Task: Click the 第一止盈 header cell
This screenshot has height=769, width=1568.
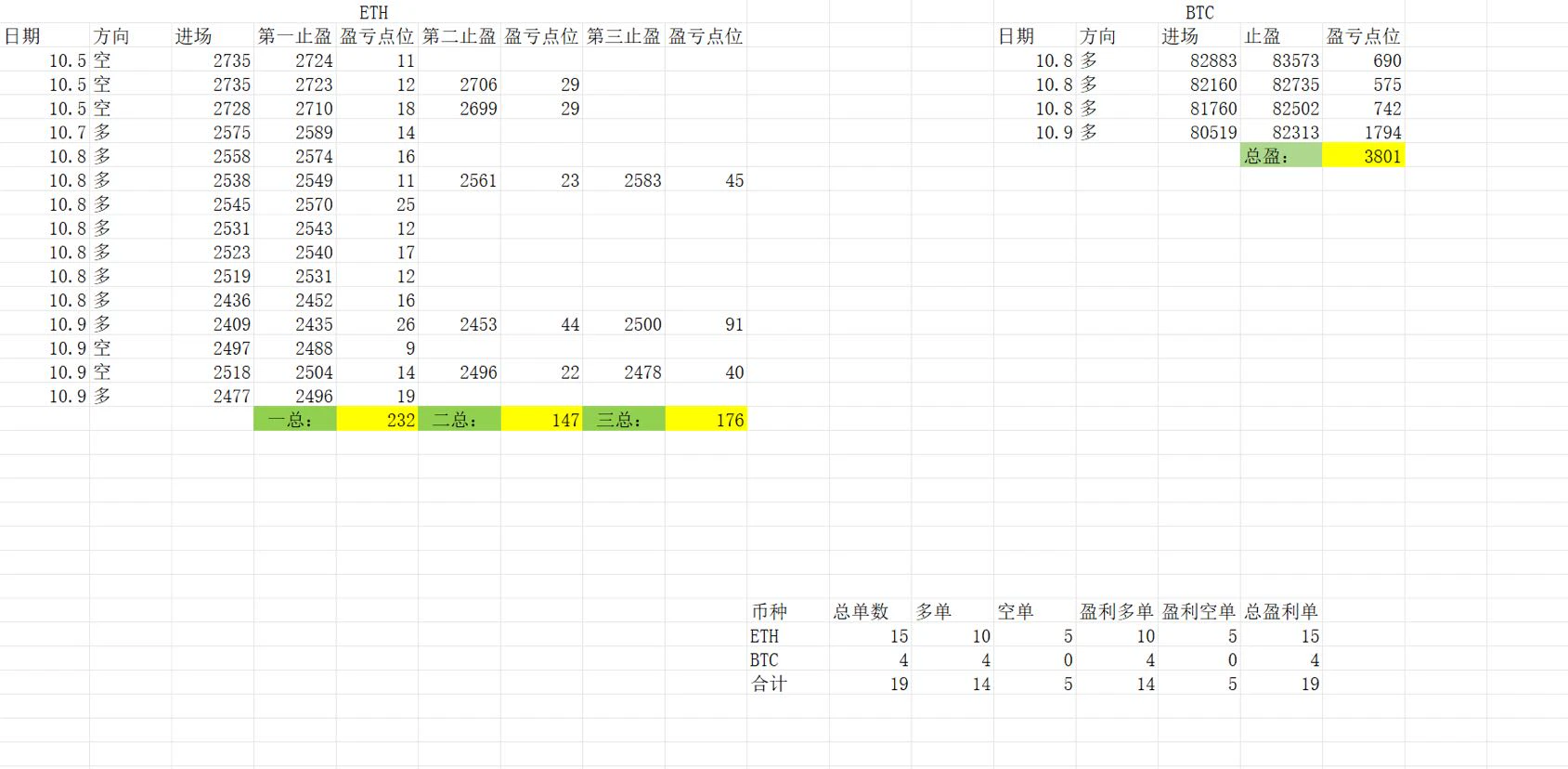Action: (295, 36)
